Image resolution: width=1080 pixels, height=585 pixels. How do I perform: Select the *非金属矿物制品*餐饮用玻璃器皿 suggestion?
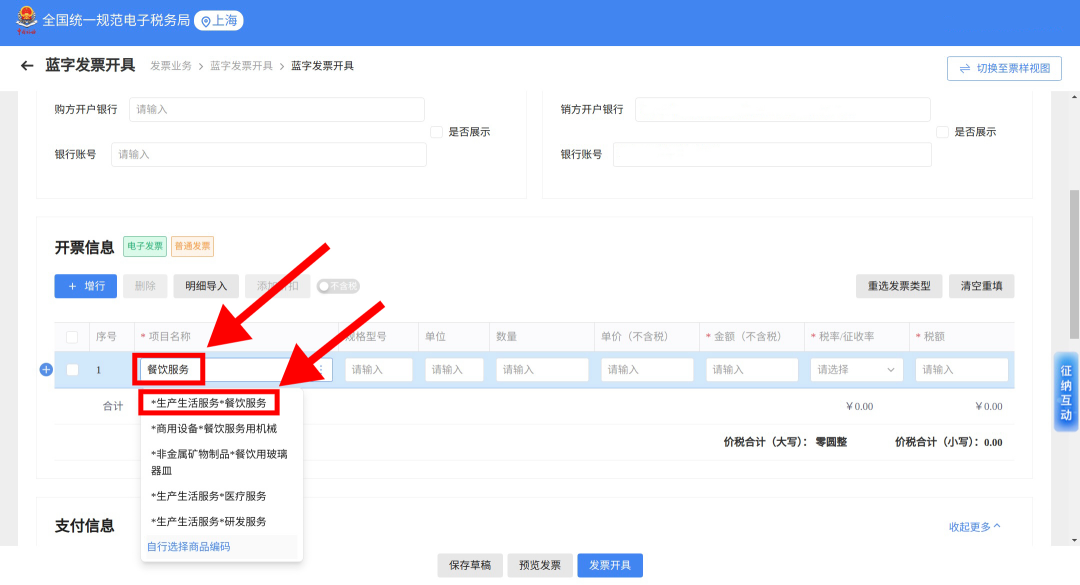tap(219, 462)
